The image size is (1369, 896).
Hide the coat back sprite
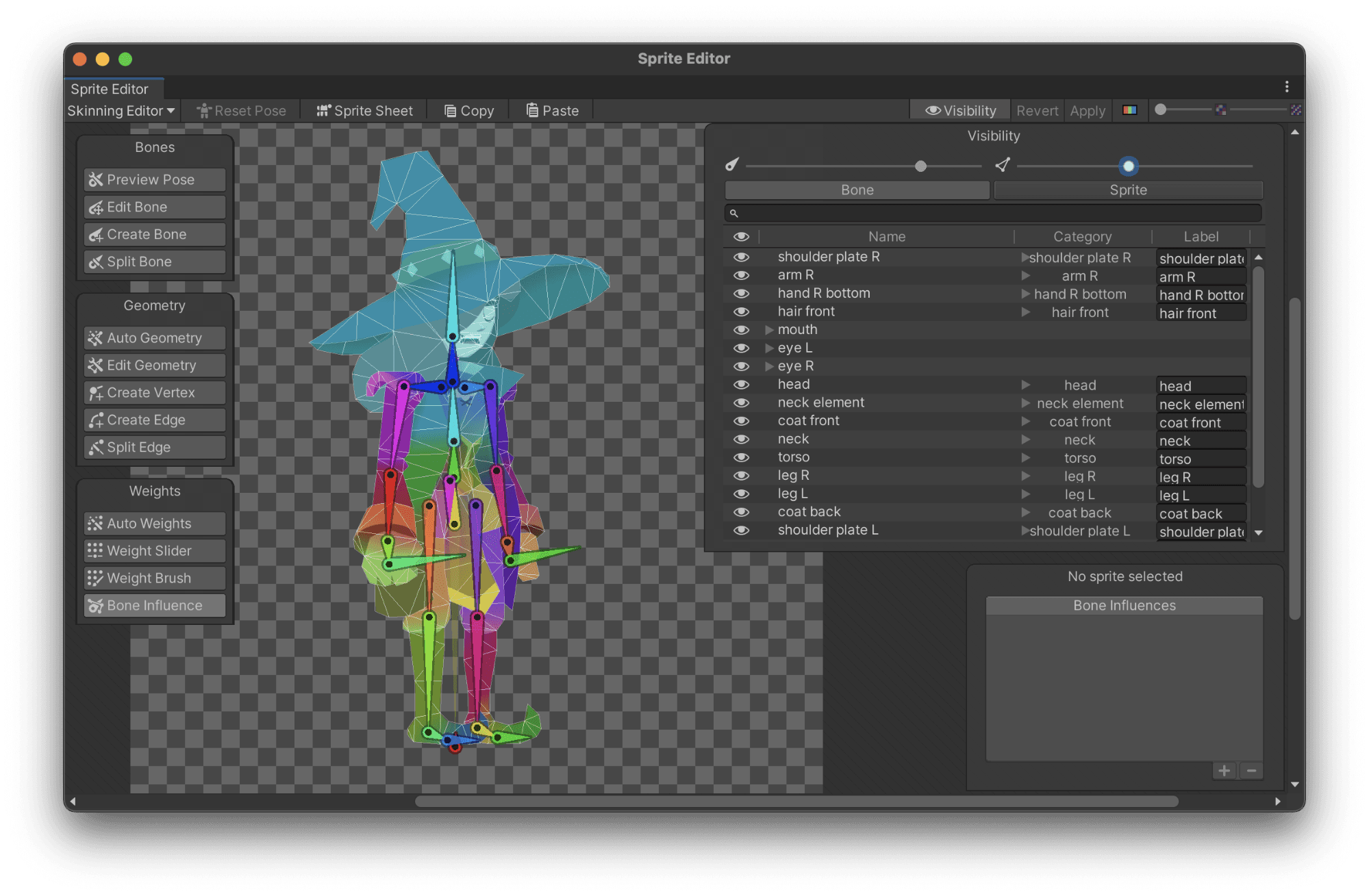tap(741, 512)
